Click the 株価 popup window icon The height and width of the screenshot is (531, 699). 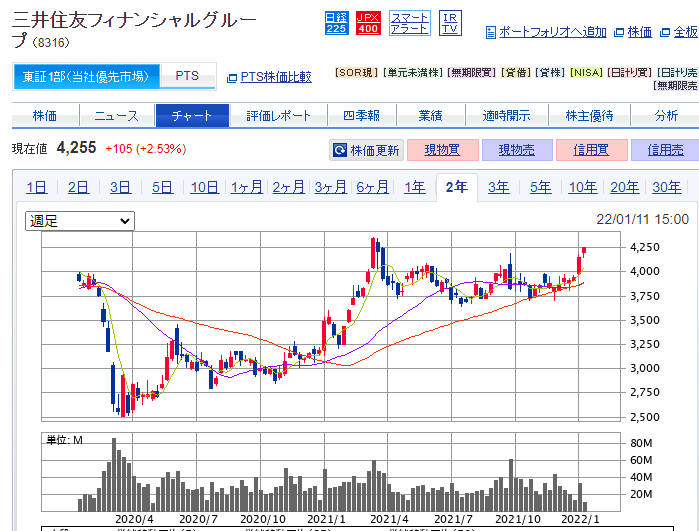tap(619, 33)
